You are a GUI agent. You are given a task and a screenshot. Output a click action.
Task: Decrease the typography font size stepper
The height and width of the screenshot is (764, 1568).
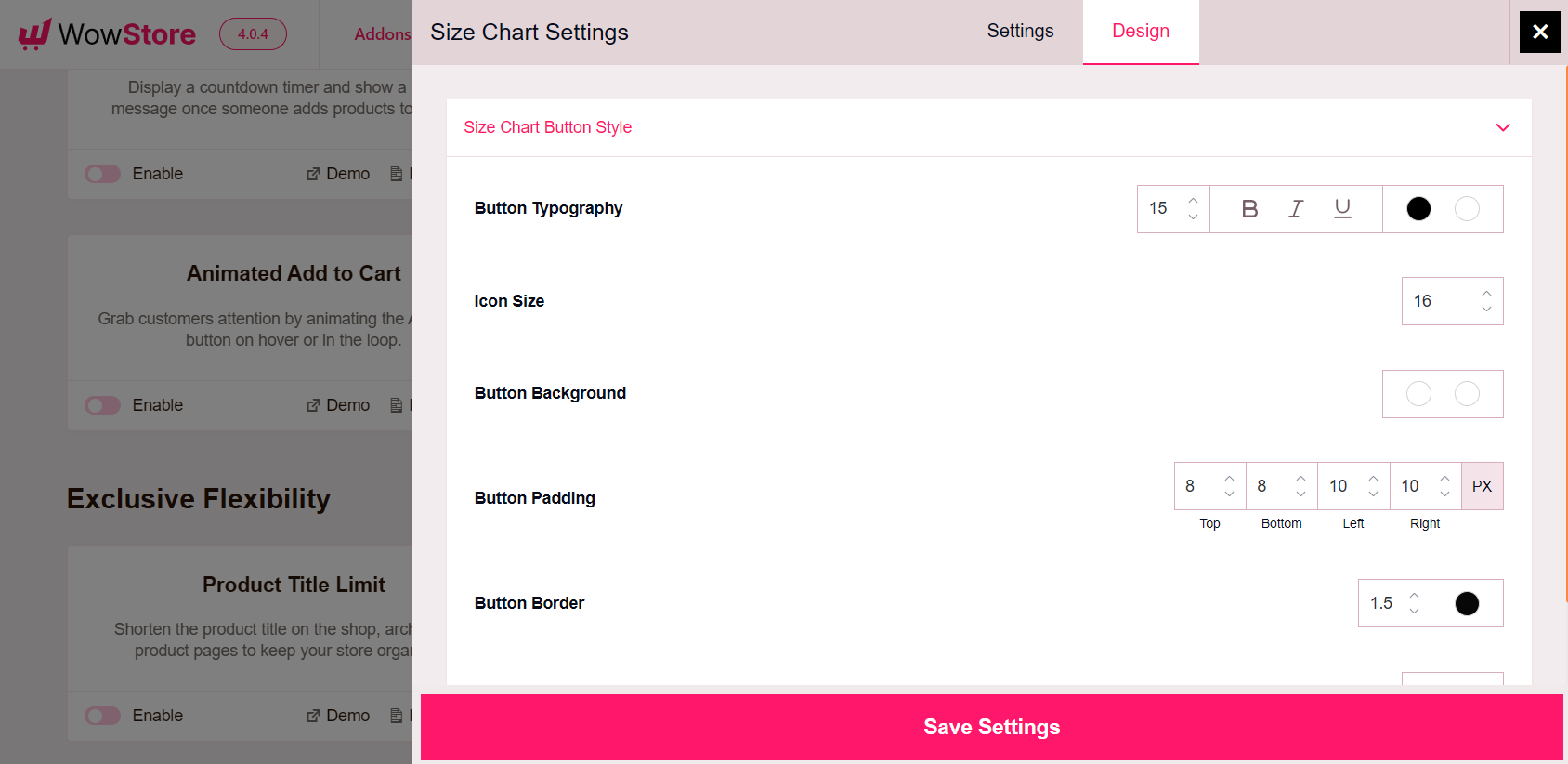click(x=1194, y=217)
